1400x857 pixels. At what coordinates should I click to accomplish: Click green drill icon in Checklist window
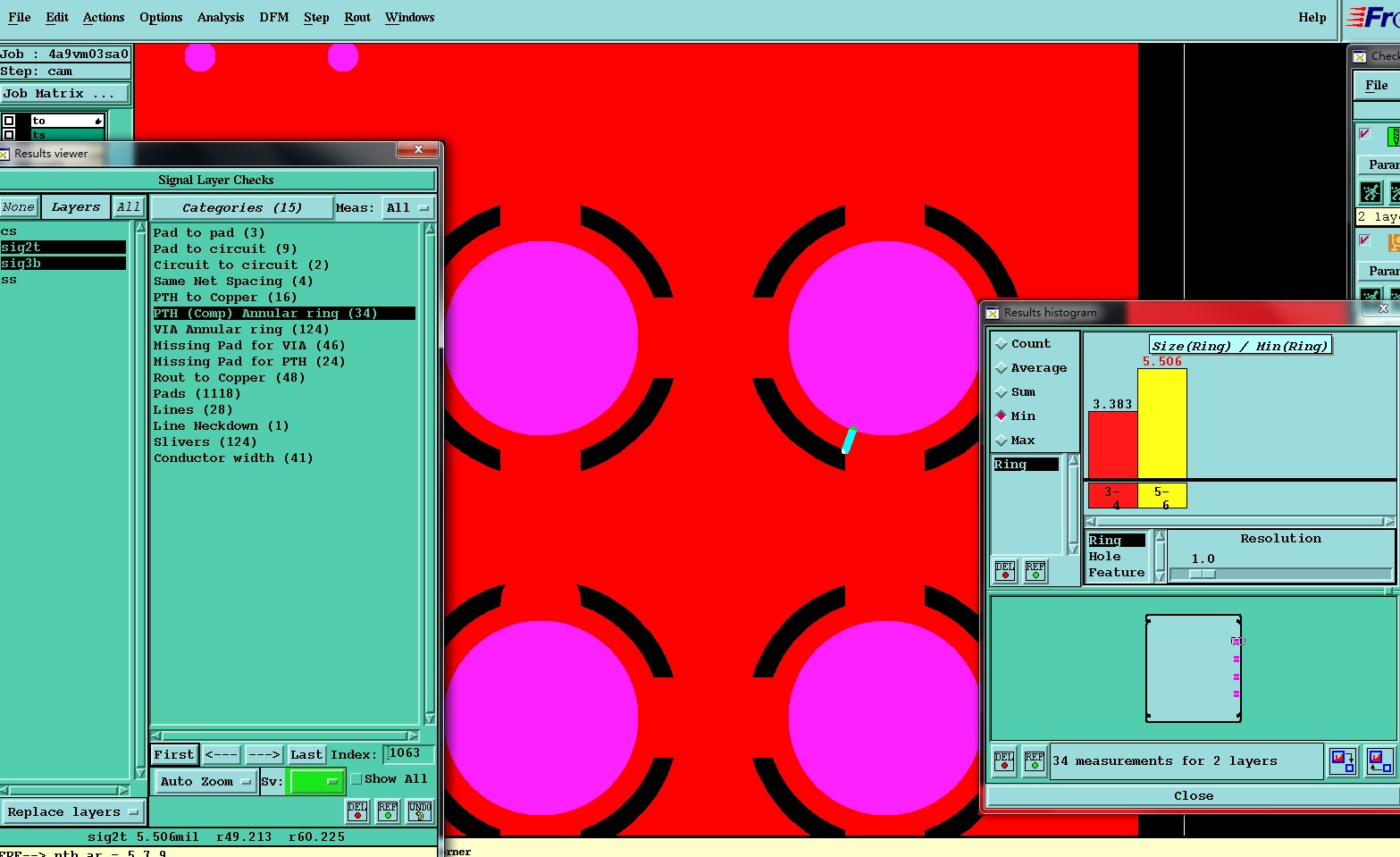1393,136
